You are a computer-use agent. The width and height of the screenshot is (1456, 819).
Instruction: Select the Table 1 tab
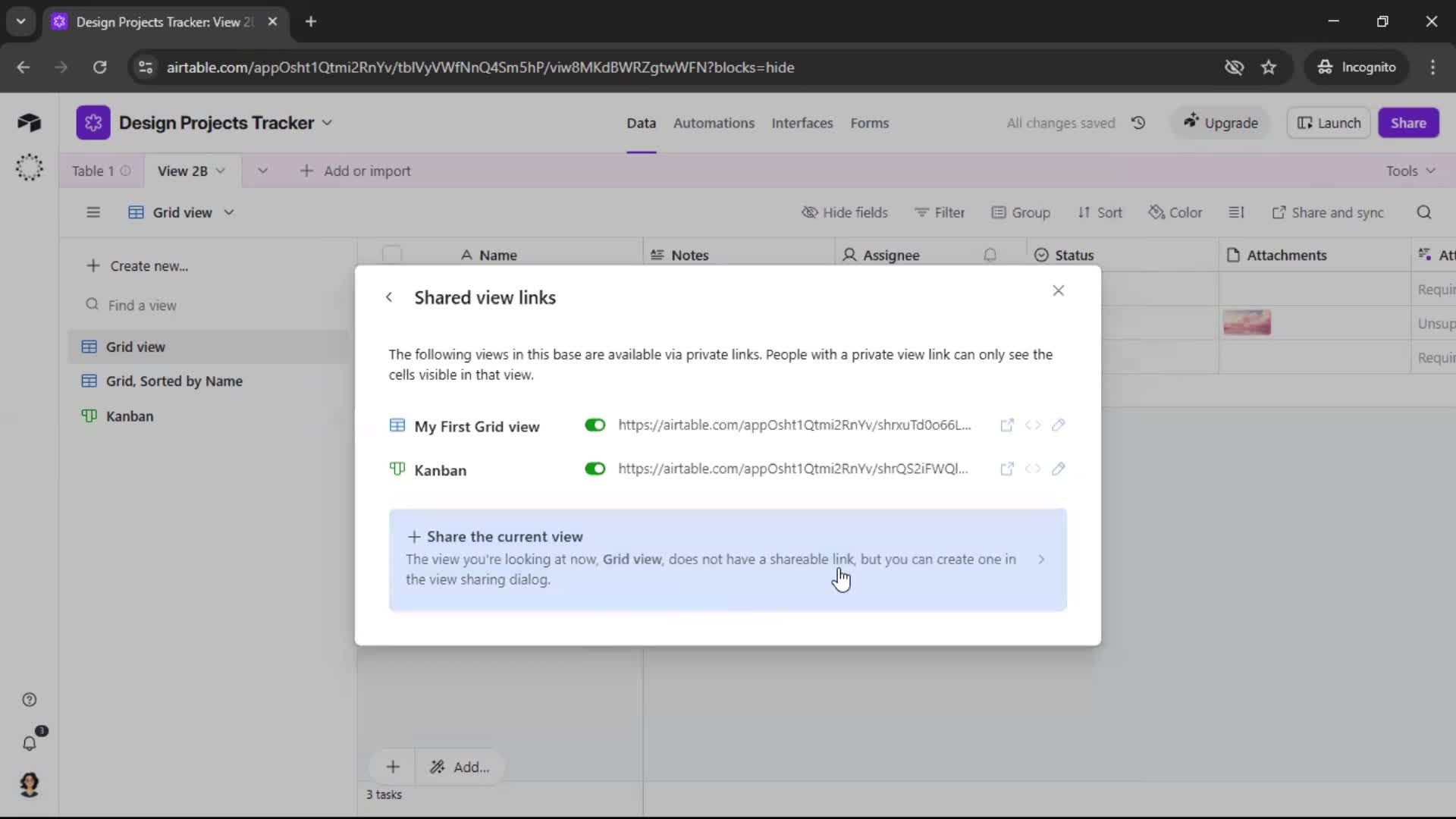coord(101,171)
